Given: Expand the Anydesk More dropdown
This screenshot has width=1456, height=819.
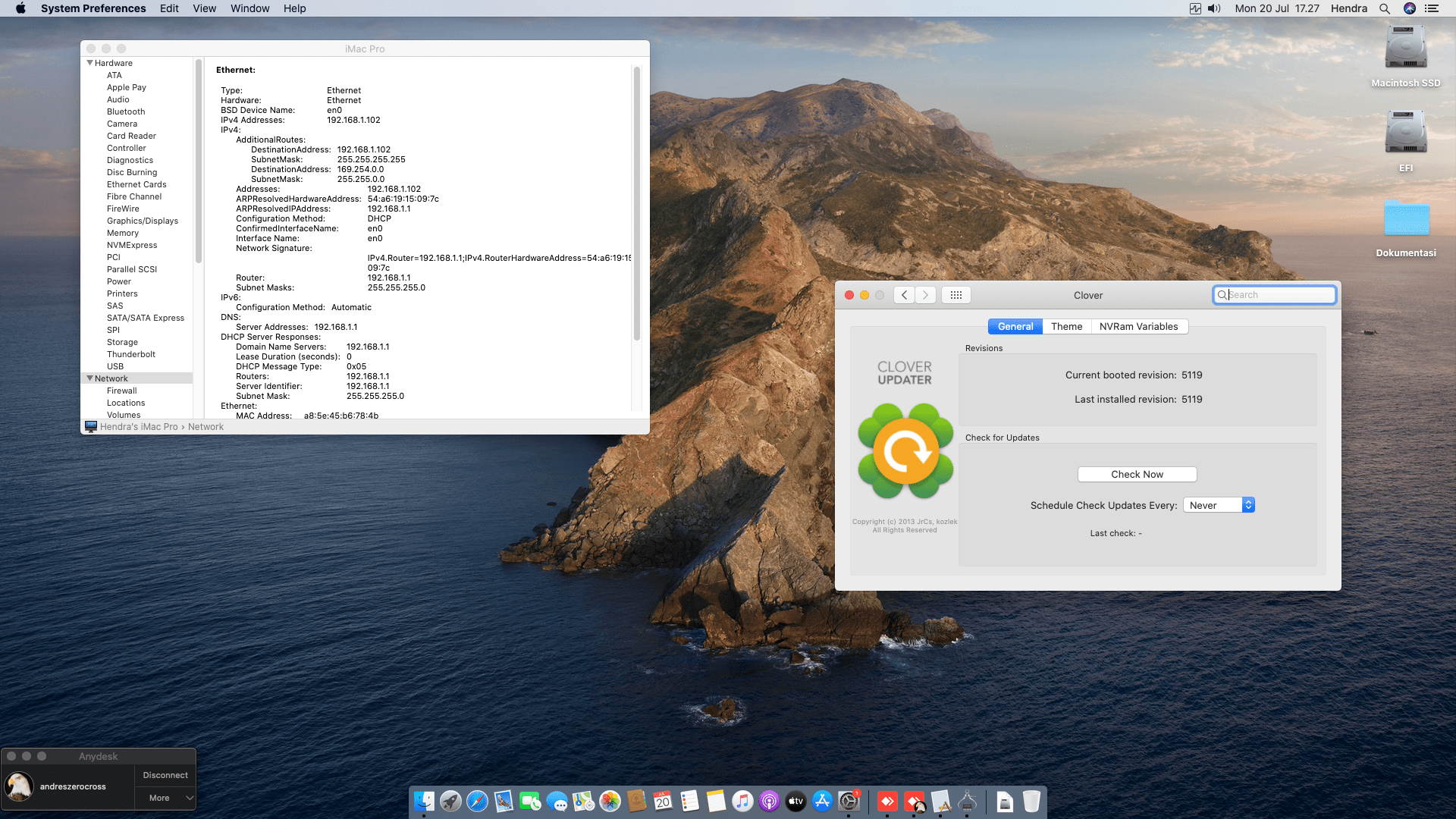Looking at the screenshot, I should click(165, 798).
